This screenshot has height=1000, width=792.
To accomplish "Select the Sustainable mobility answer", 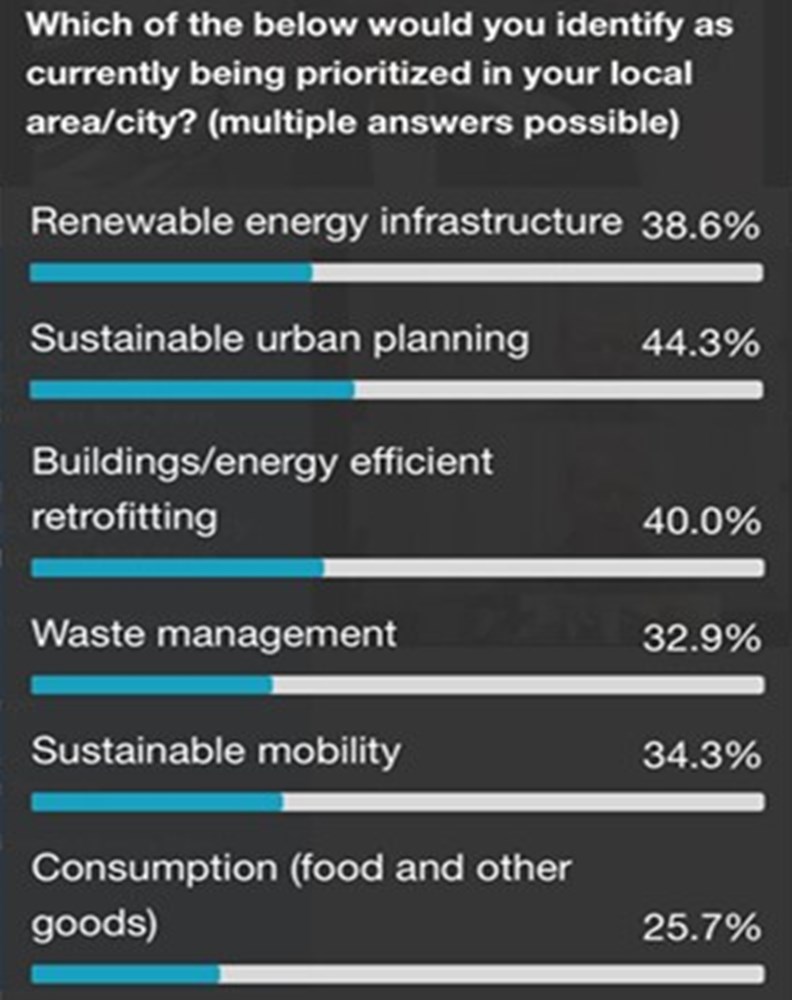I will click(216, 750).
